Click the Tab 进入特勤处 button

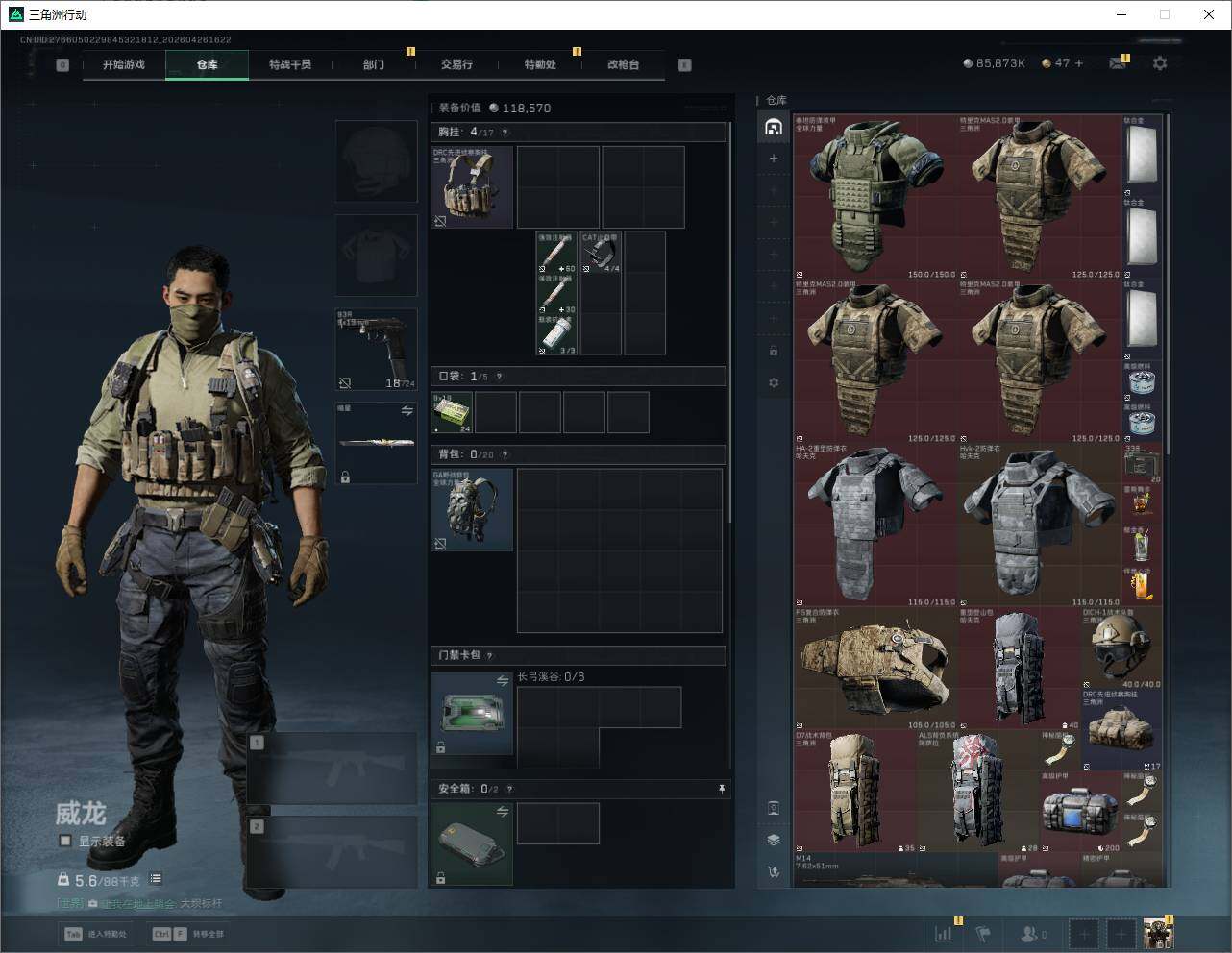coord(96,933)
